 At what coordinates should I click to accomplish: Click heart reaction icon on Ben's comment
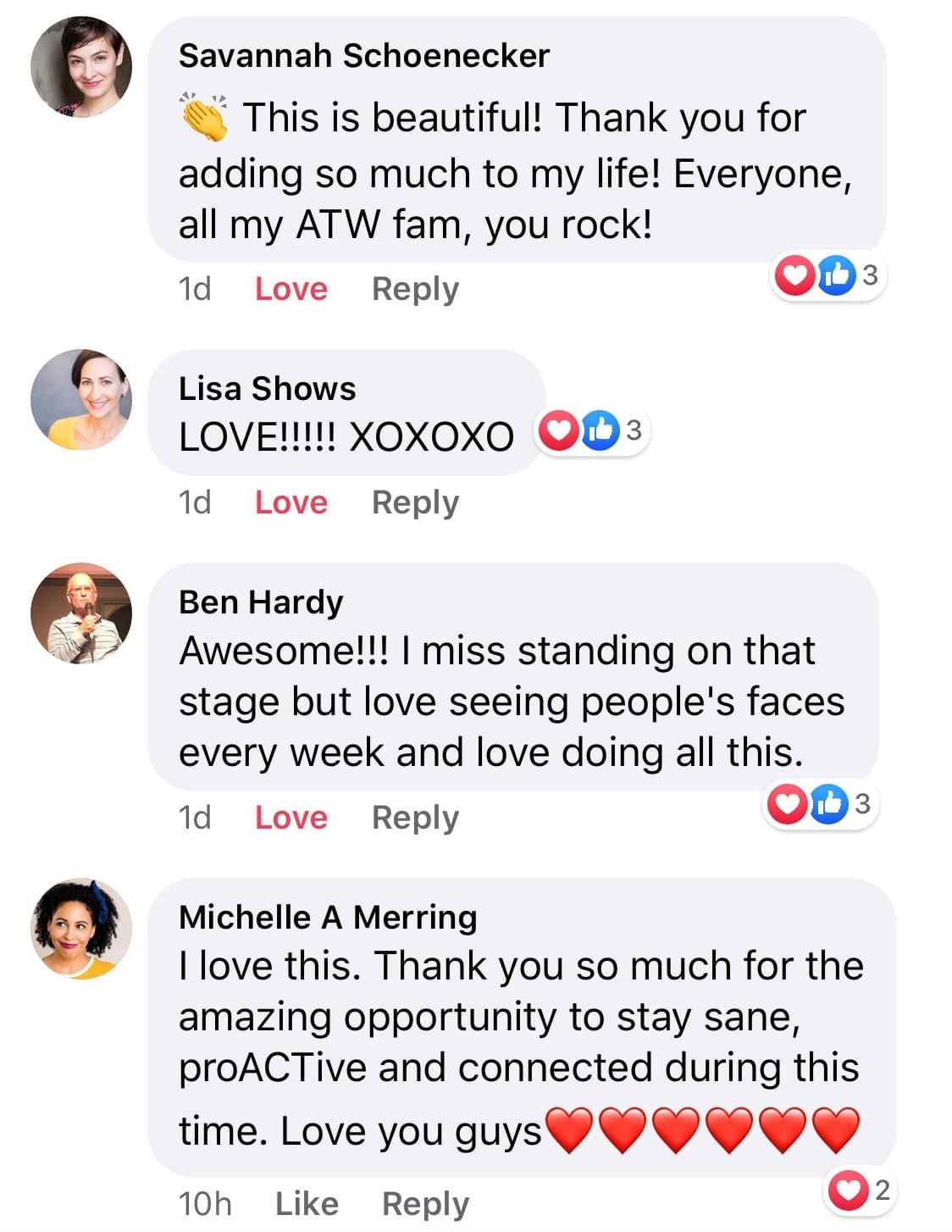click(x=788, y=803)
